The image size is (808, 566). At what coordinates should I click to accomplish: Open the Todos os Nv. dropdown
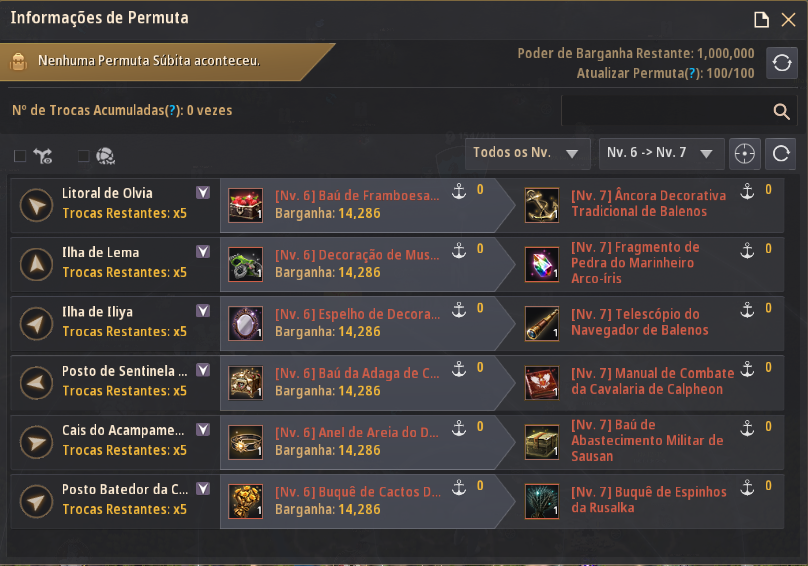[x=527, y=153]
